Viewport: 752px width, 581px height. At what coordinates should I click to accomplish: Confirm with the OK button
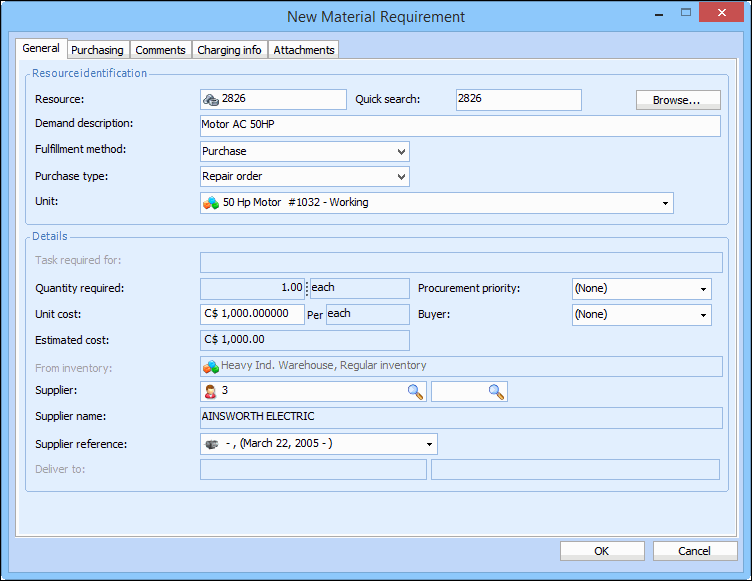click(x=601, y=551)
